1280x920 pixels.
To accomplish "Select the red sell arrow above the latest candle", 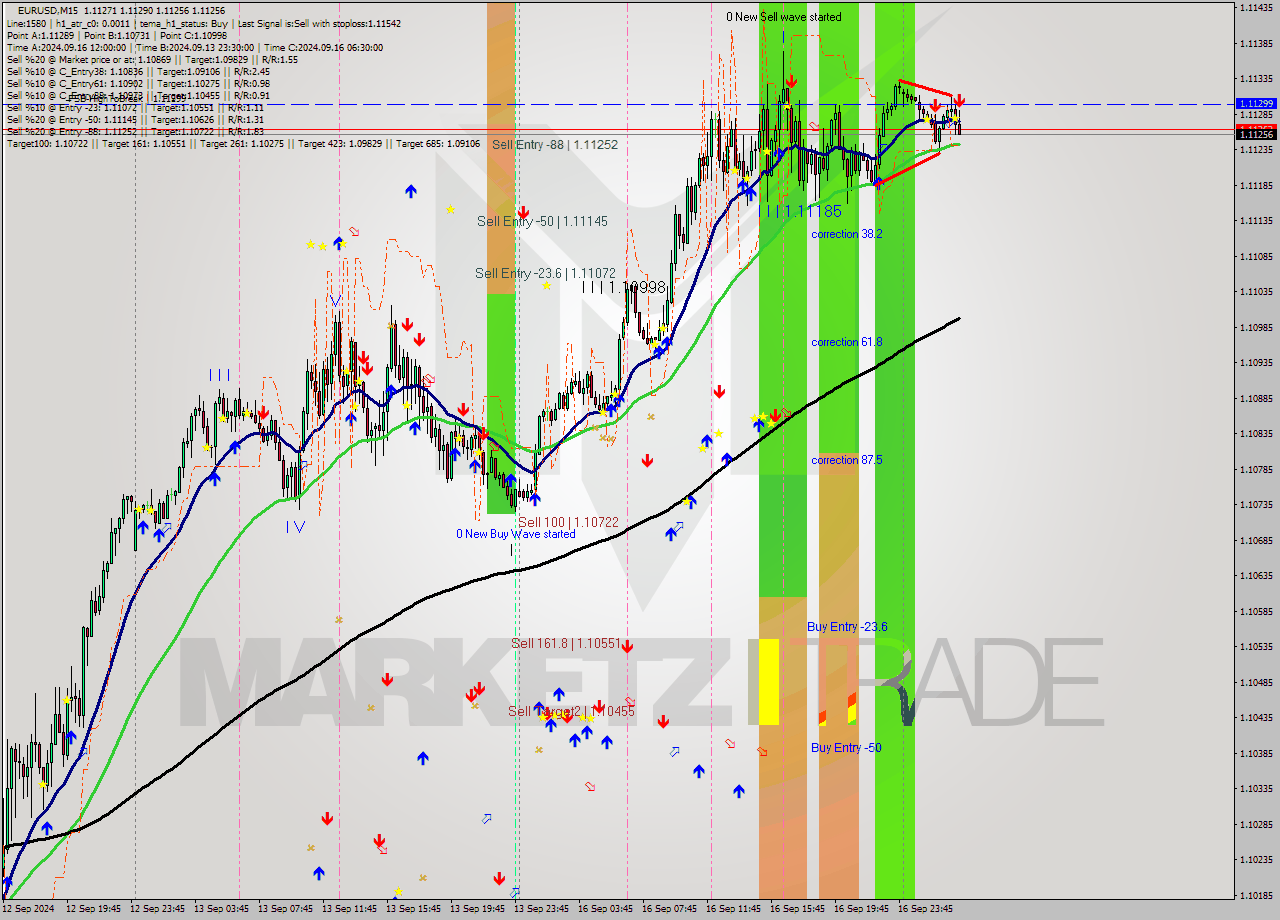I will (x=959, y=100).
